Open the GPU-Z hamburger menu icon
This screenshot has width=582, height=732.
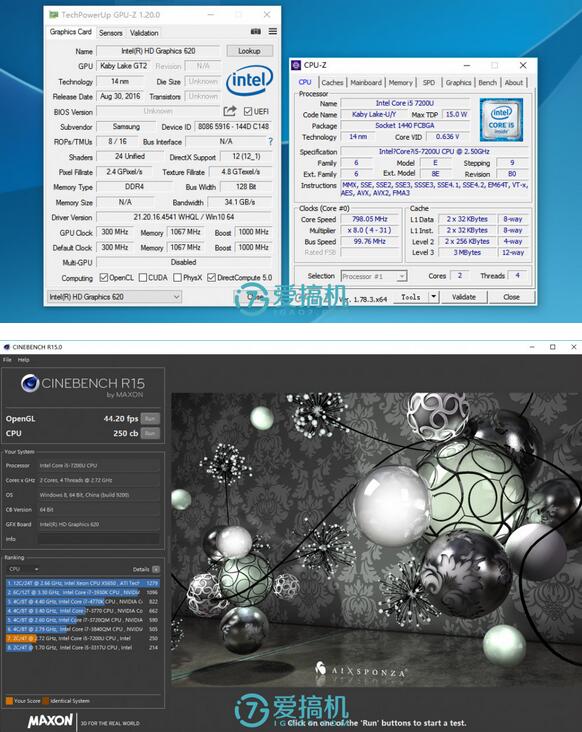(273, 31)
